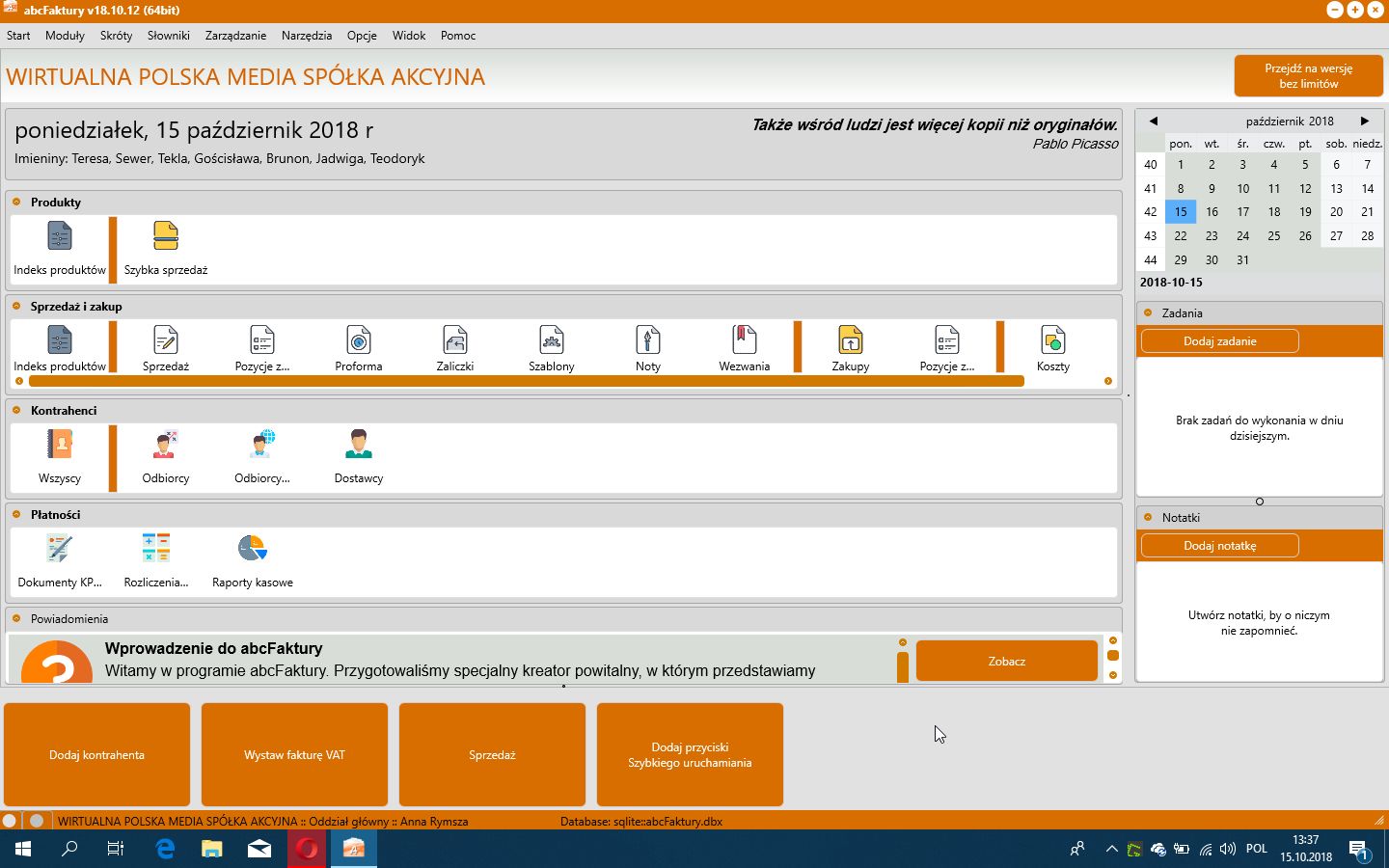This screenshot has width=1389, height=868.
Task: Open Wezwania payment demands icon
Action: [x=745, y=348]
